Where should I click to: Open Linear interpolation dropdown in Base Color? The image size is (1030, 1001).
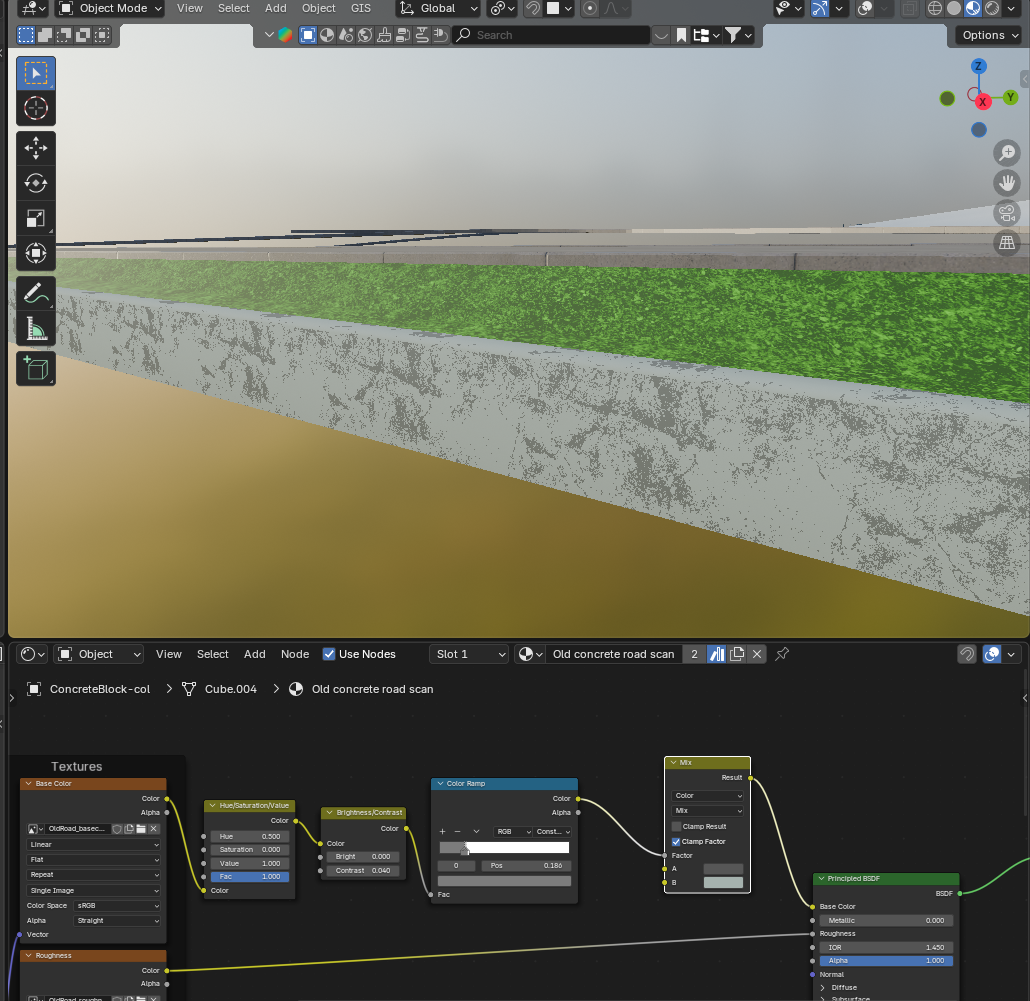click(x=94, y=845)
